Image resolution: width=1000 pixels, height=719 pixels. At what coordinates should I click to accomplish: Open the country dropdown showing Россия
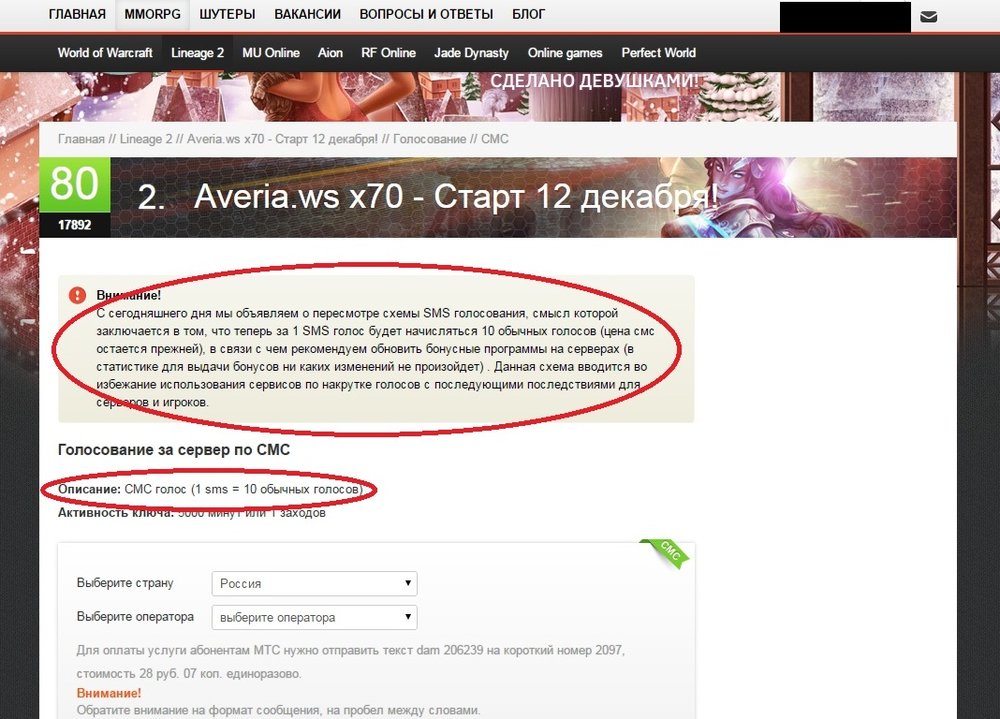(314, 583)
